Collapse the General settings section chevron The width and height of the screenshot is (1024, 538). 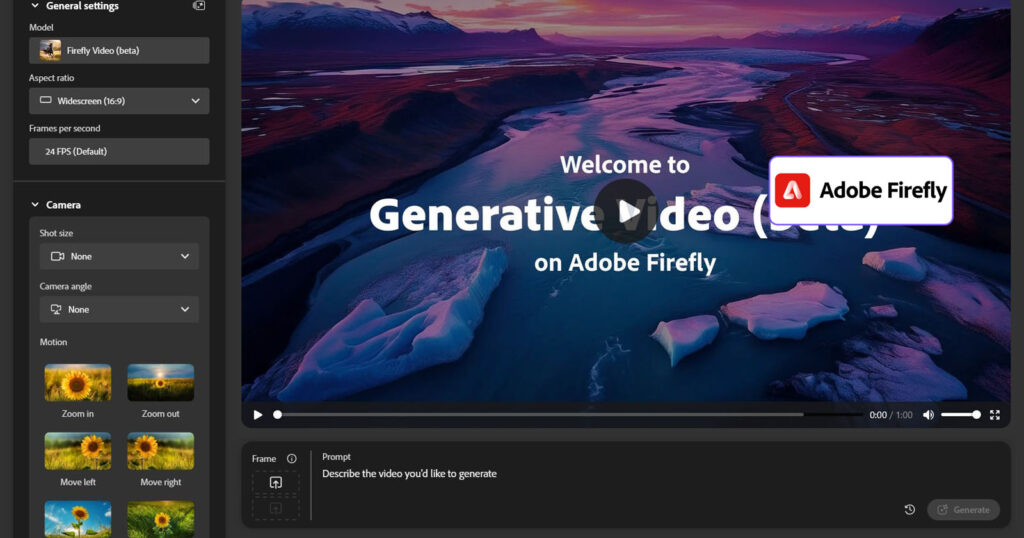pyautogui.click(x=35, y=6)
